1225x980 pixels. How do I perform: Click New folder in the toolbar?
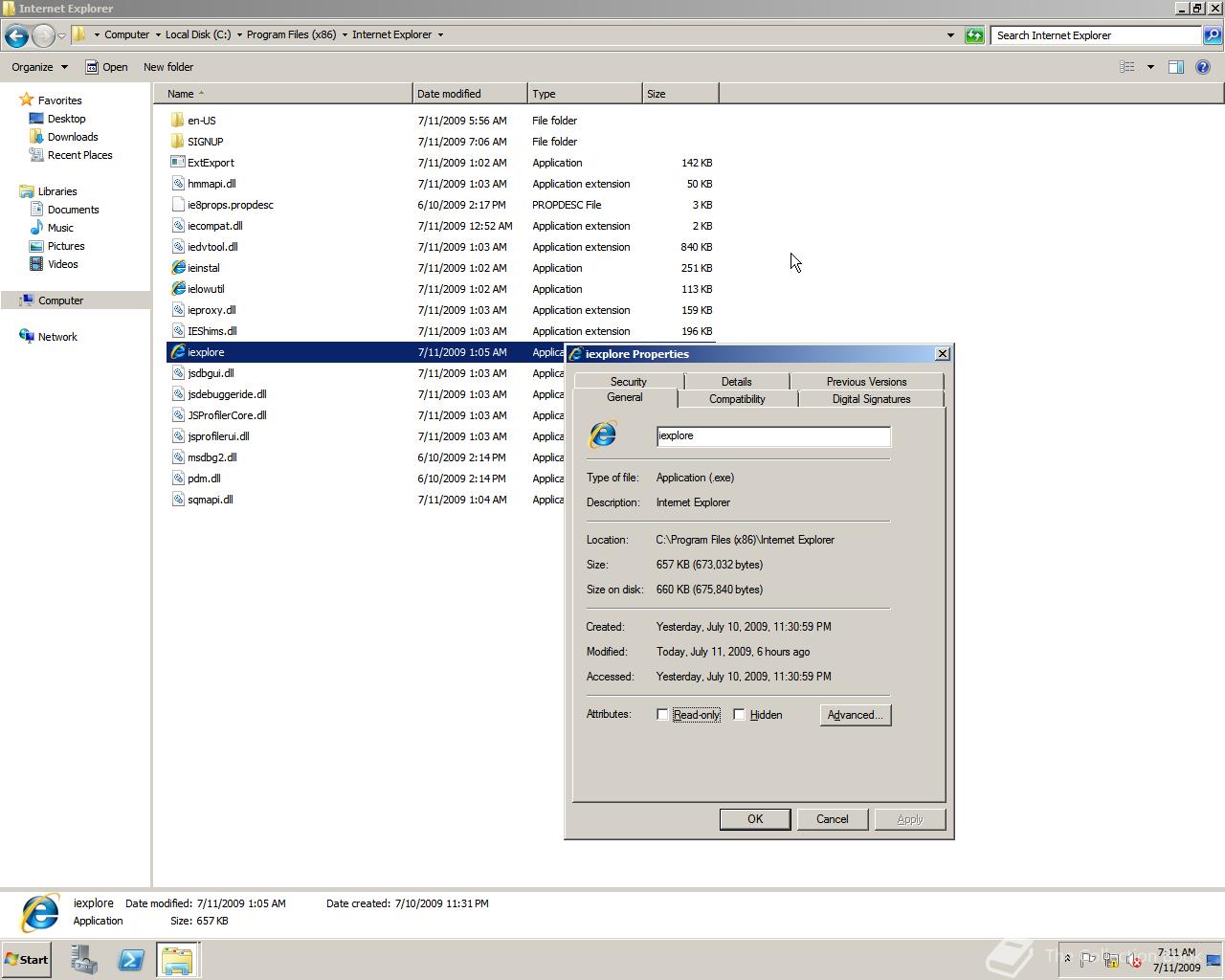point(168,67)
